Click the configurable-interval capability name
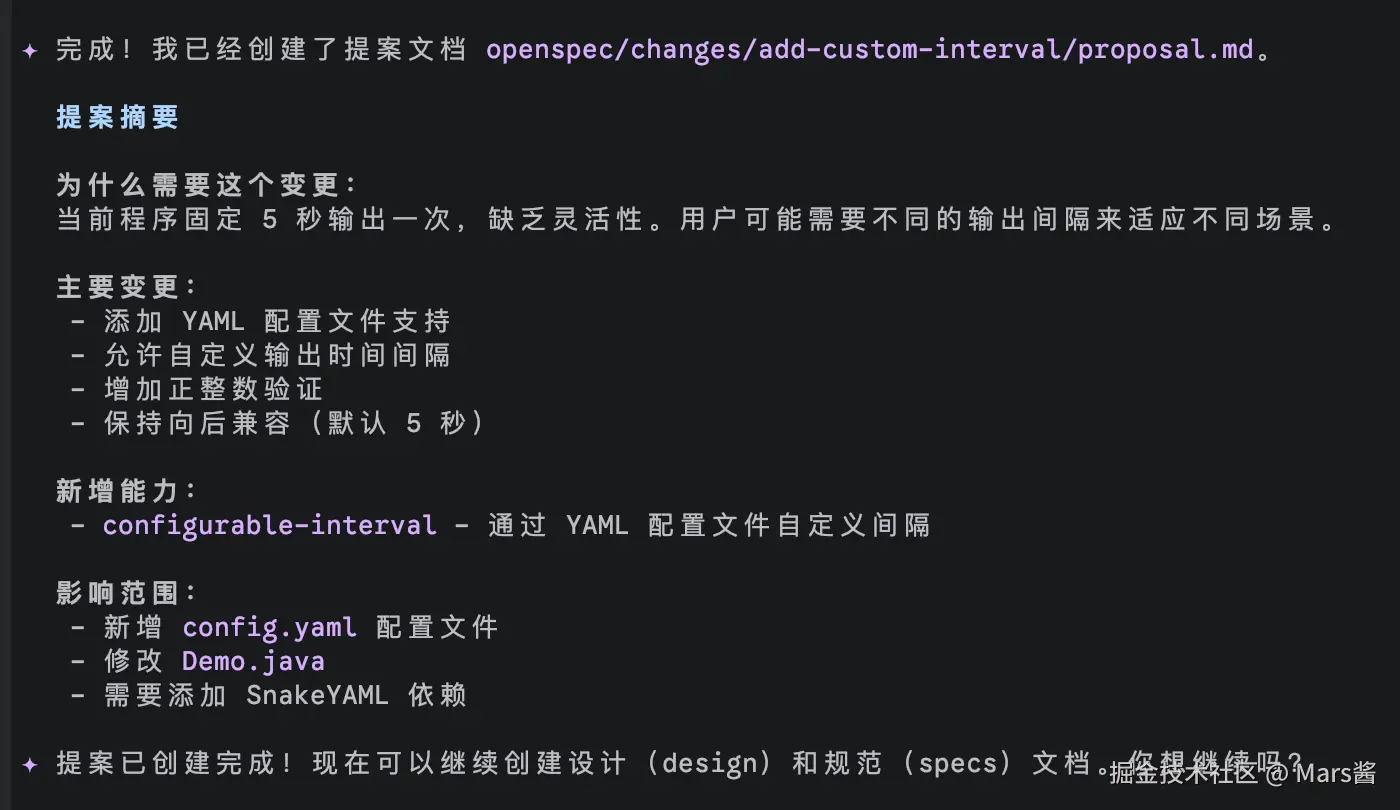The width and height of the screenshot is (1400, 810). [x=269, y=525]
